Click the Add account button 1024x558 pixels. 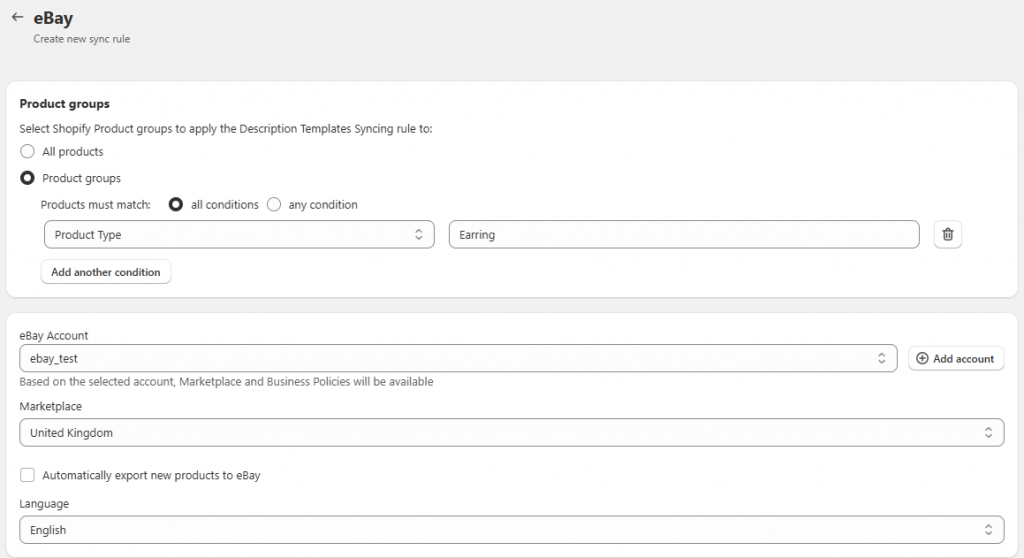click(x=955, y=358)
